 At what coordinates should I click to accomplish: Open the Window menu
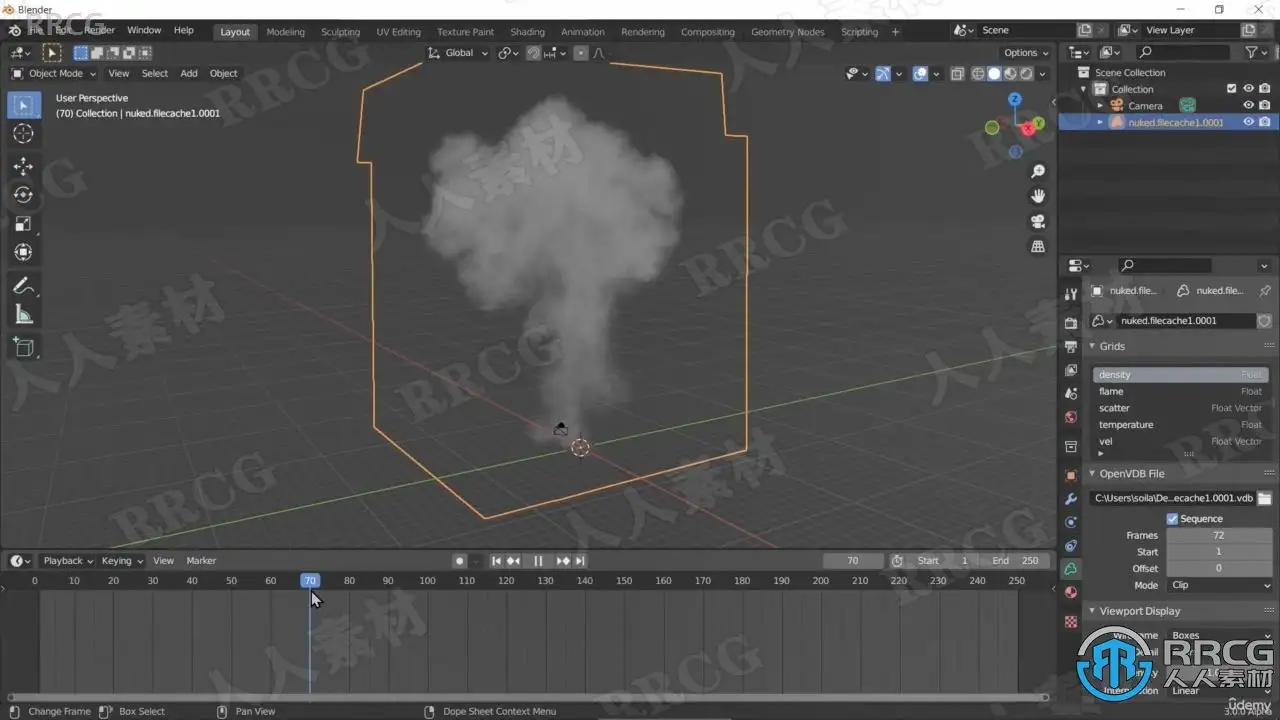point(144,31)
